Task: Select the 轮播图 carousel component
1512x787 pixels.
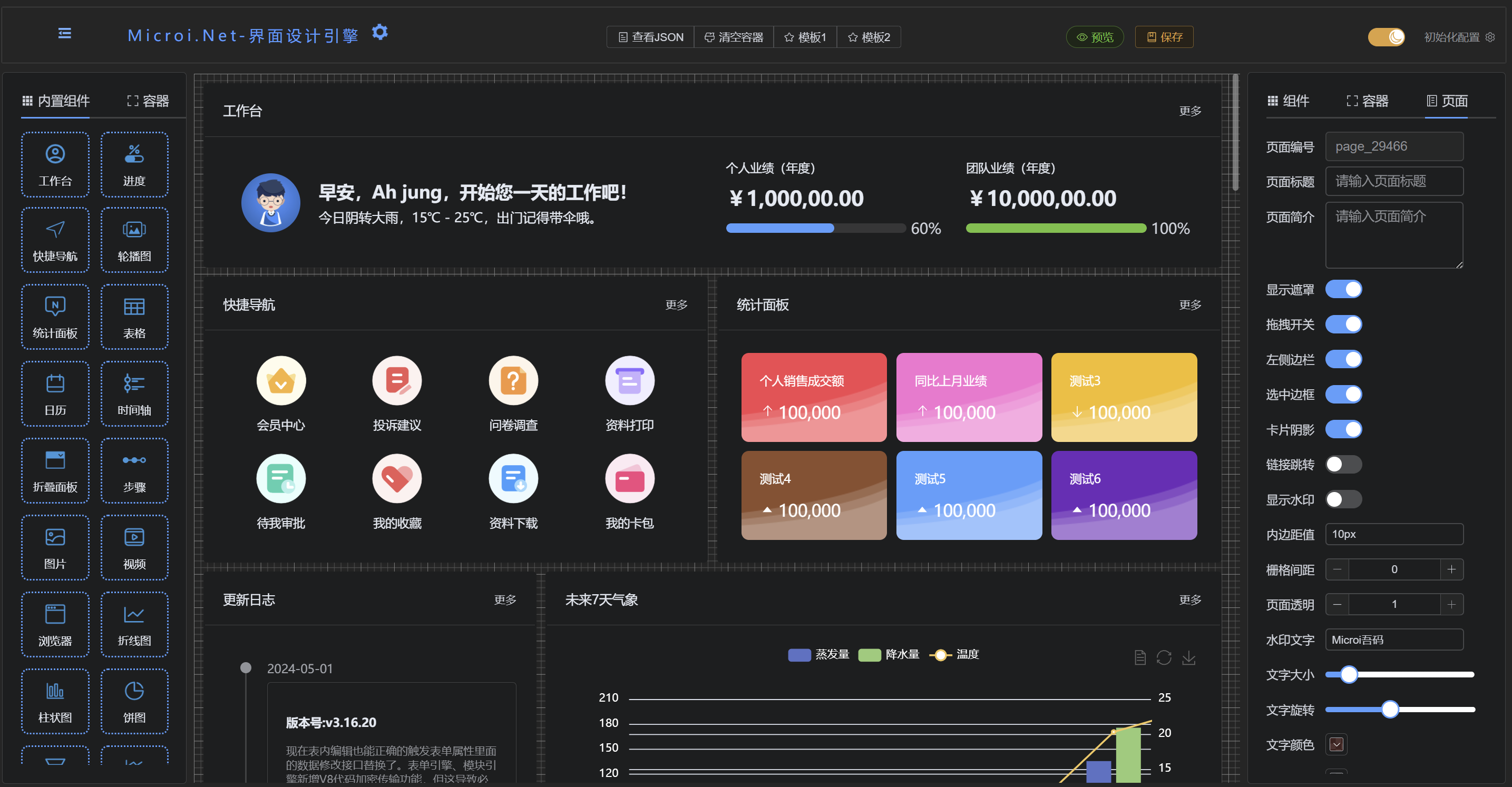Action: click(134, 240)
